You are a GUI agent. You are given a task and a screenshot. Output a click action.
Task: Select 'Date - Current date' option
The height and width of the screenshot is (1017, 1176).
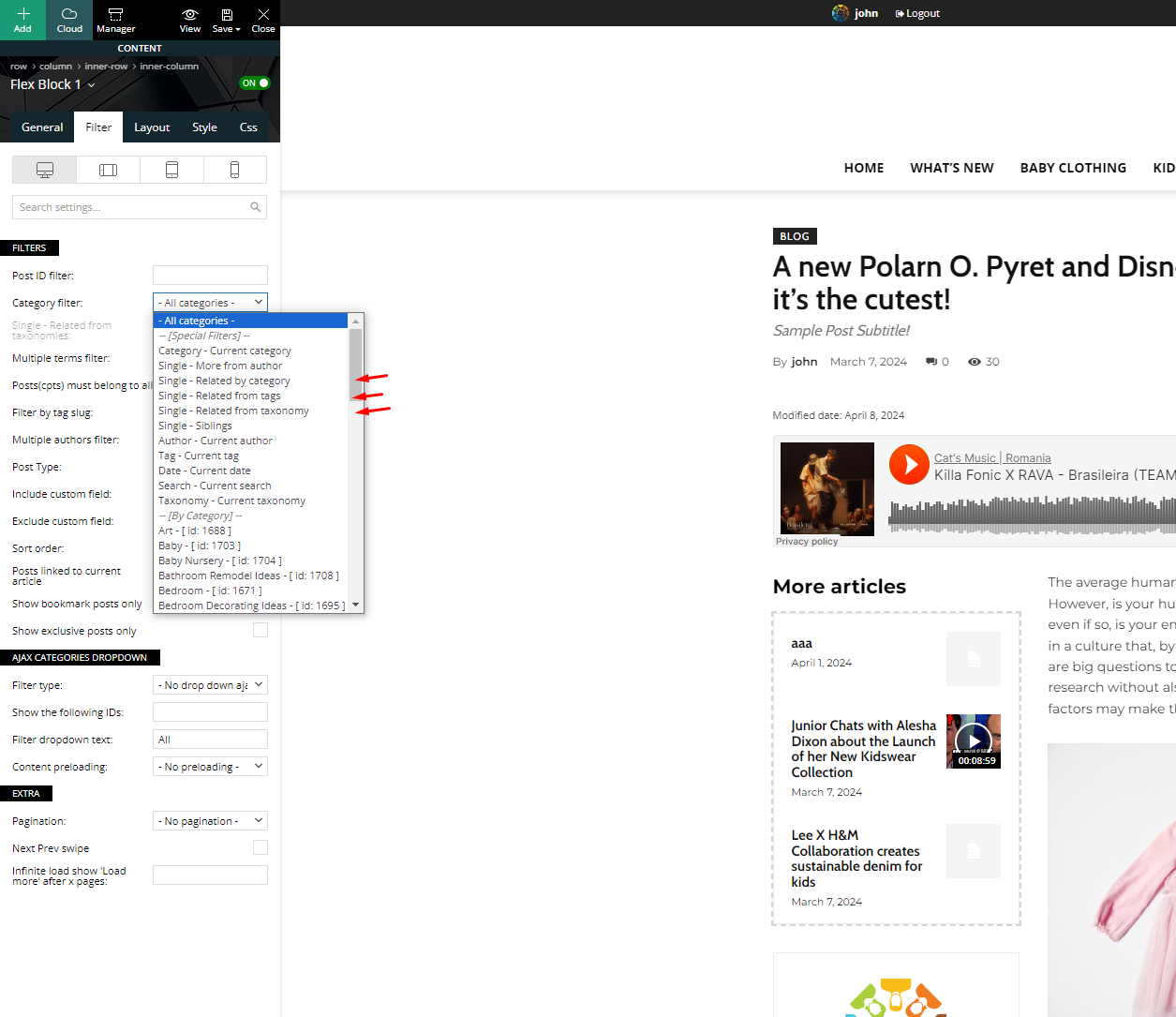pos(251,471)
